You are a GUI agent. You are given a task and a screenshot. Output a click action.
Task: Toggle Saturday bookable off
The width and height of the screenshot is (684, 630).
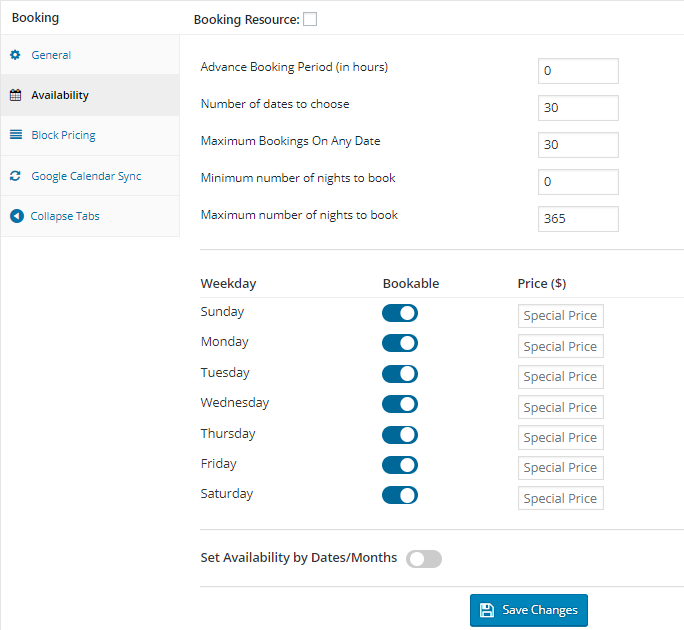point(400,495)
